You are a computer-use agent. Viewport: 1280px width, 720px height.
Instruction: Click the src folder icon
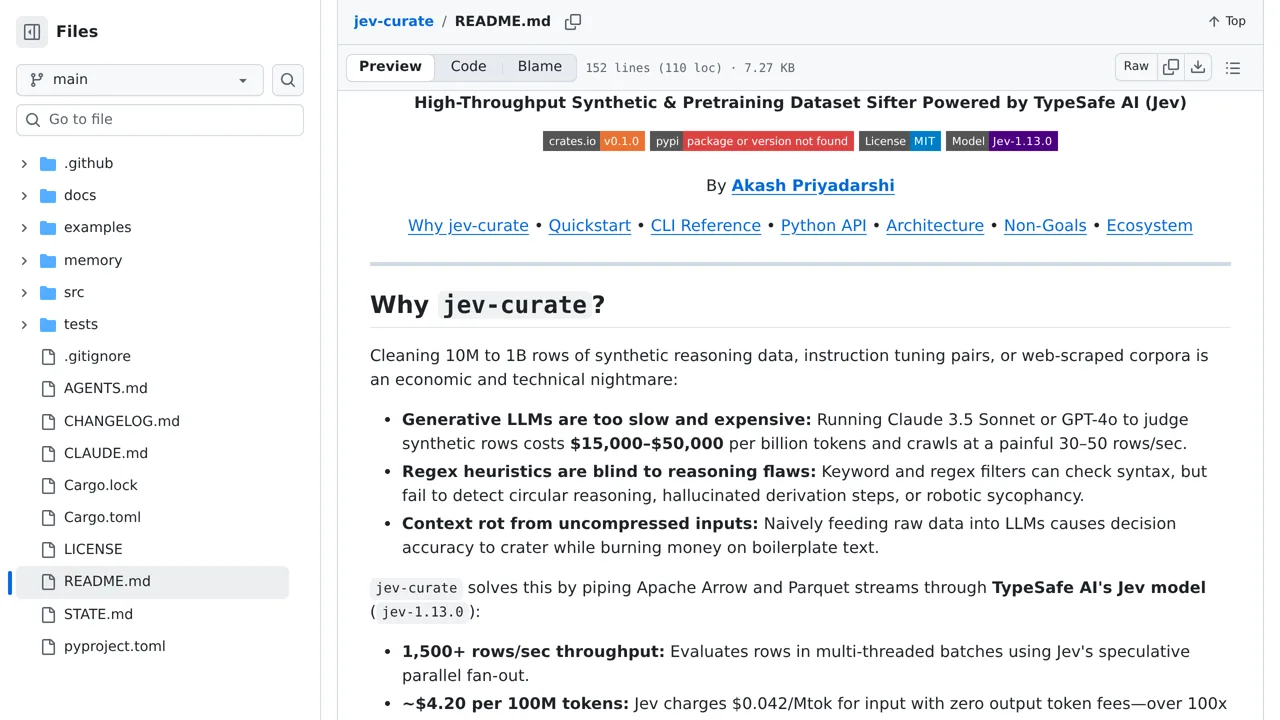(x=48, y=293)
